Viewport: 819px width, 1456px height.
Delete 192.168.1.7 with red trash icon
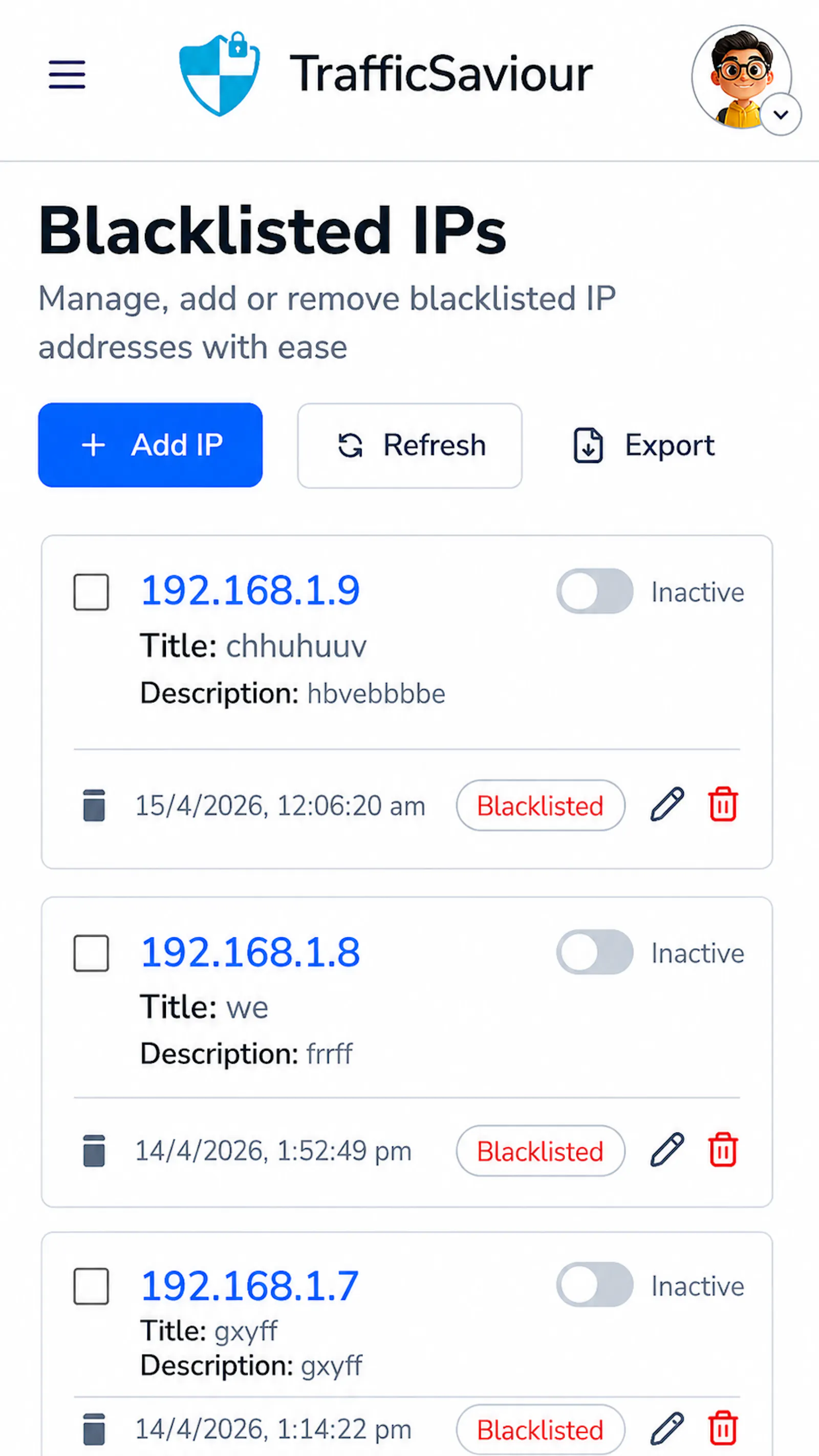(723, 1428)
